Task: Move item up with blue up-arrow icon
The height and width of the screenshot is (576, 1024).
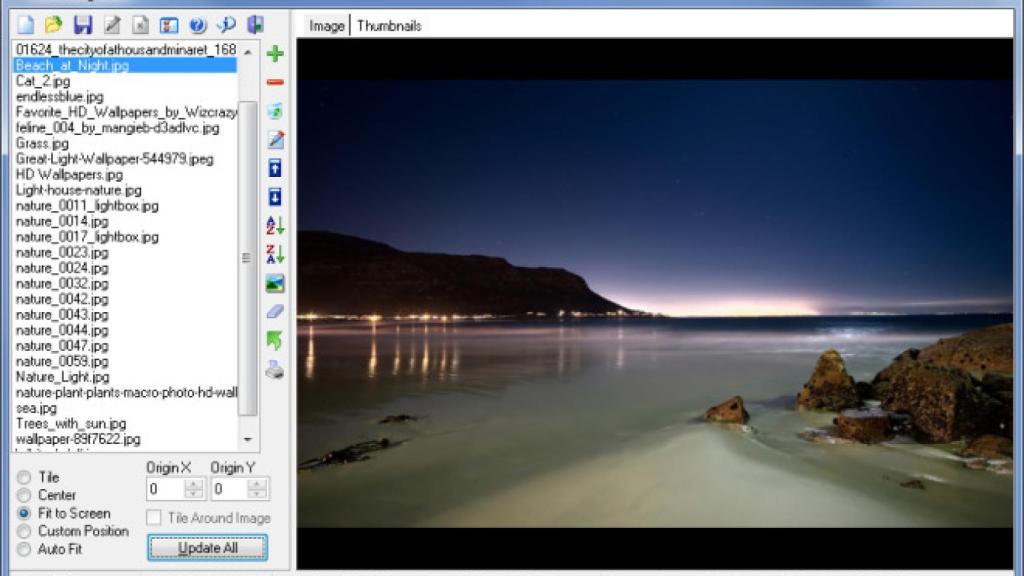Action: (275, 168)
